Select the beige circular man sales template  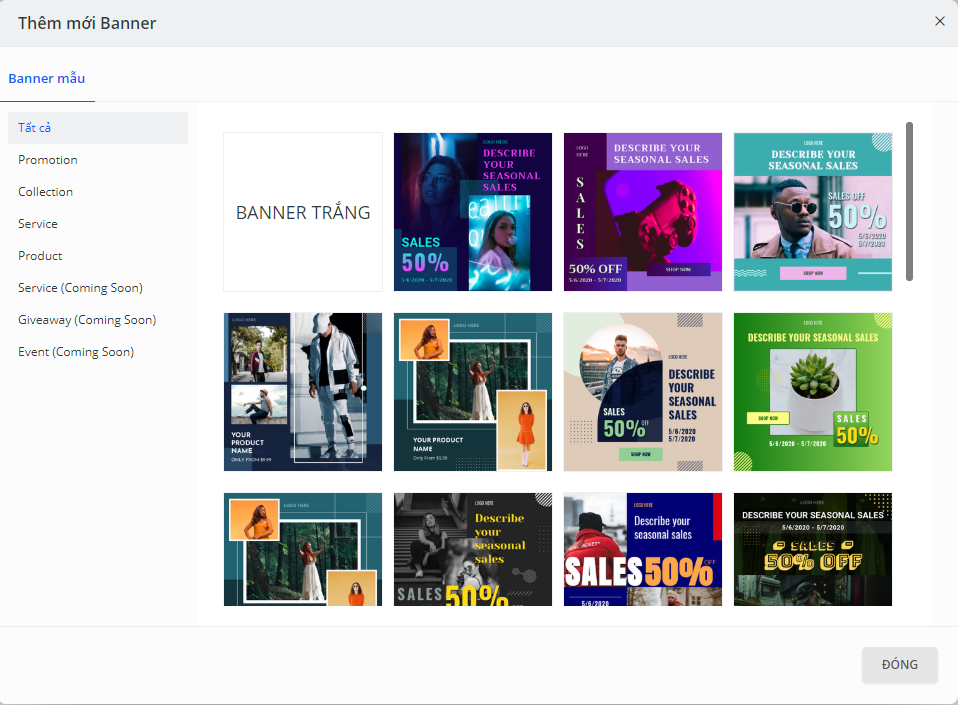[643, 392]
